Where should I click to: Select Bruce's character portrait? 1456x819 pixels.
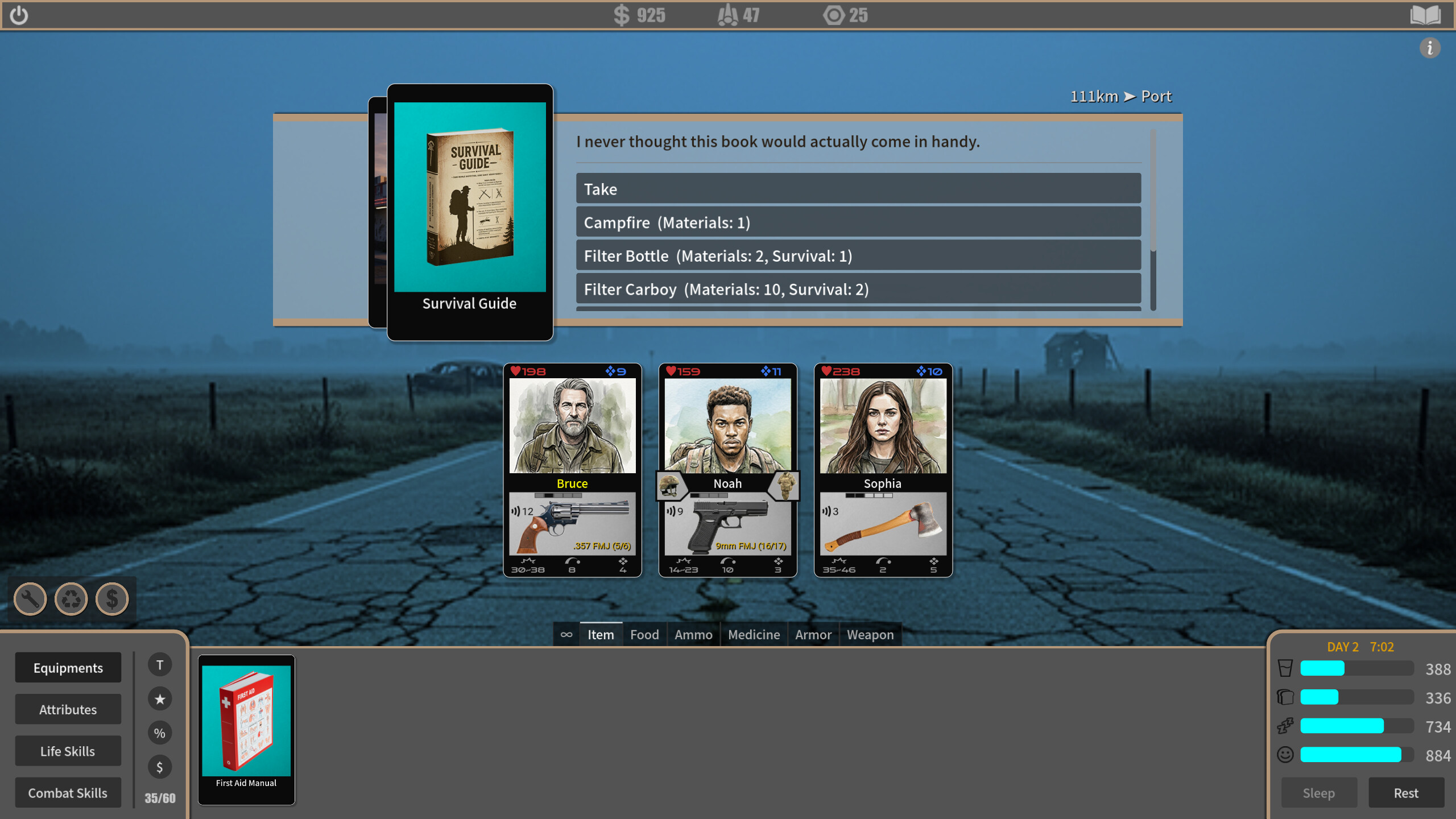click(572, 425)
